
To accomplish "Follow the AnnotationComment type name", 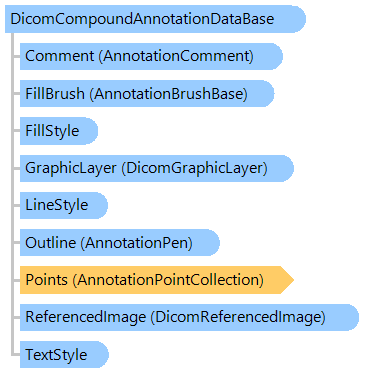I will point(178,56).
